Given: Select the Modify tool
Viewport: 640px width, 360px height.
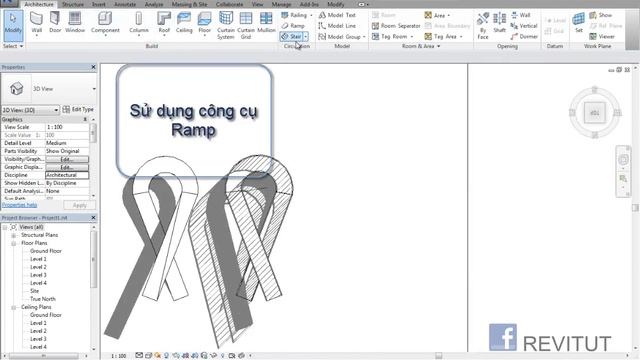Looking at the screenshot, I should (x=13, y=25).
